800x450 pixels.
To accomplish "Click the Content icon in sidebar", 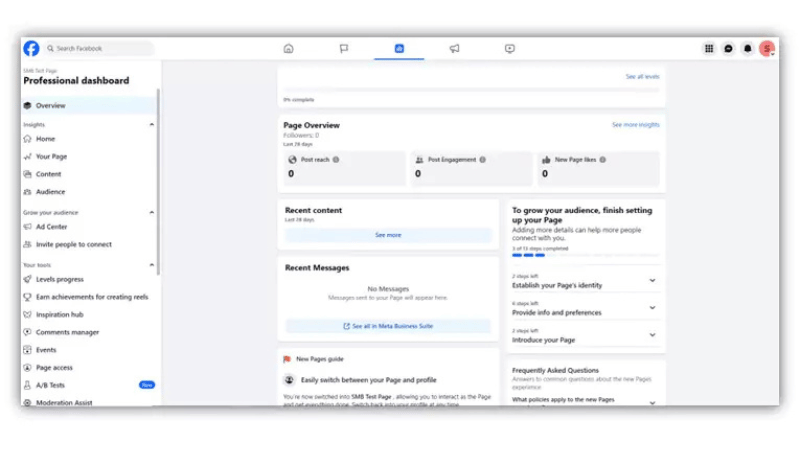I will 28,174.
